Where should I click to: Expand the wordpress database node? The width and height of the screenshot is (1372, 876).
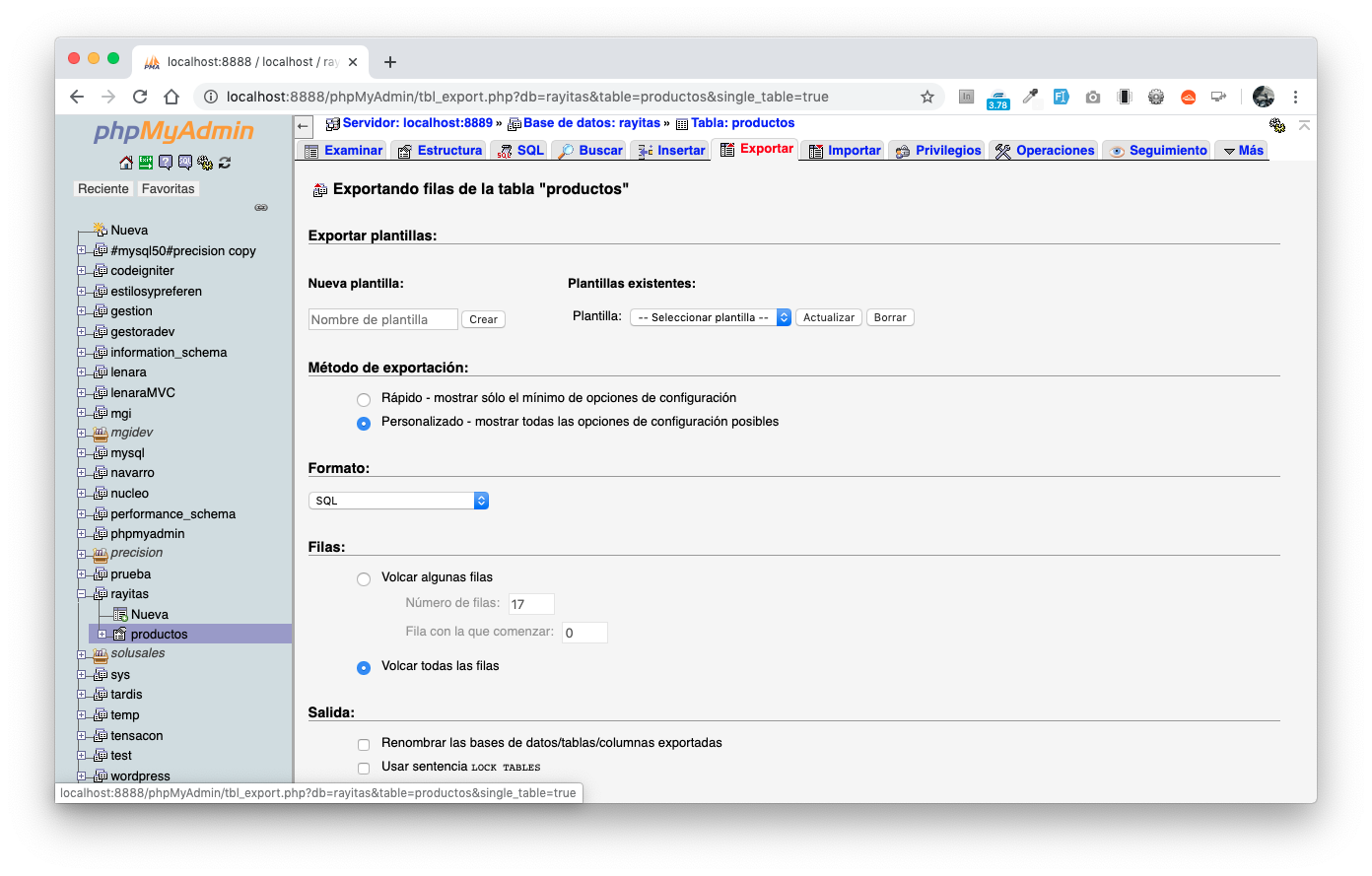[82, 776]
